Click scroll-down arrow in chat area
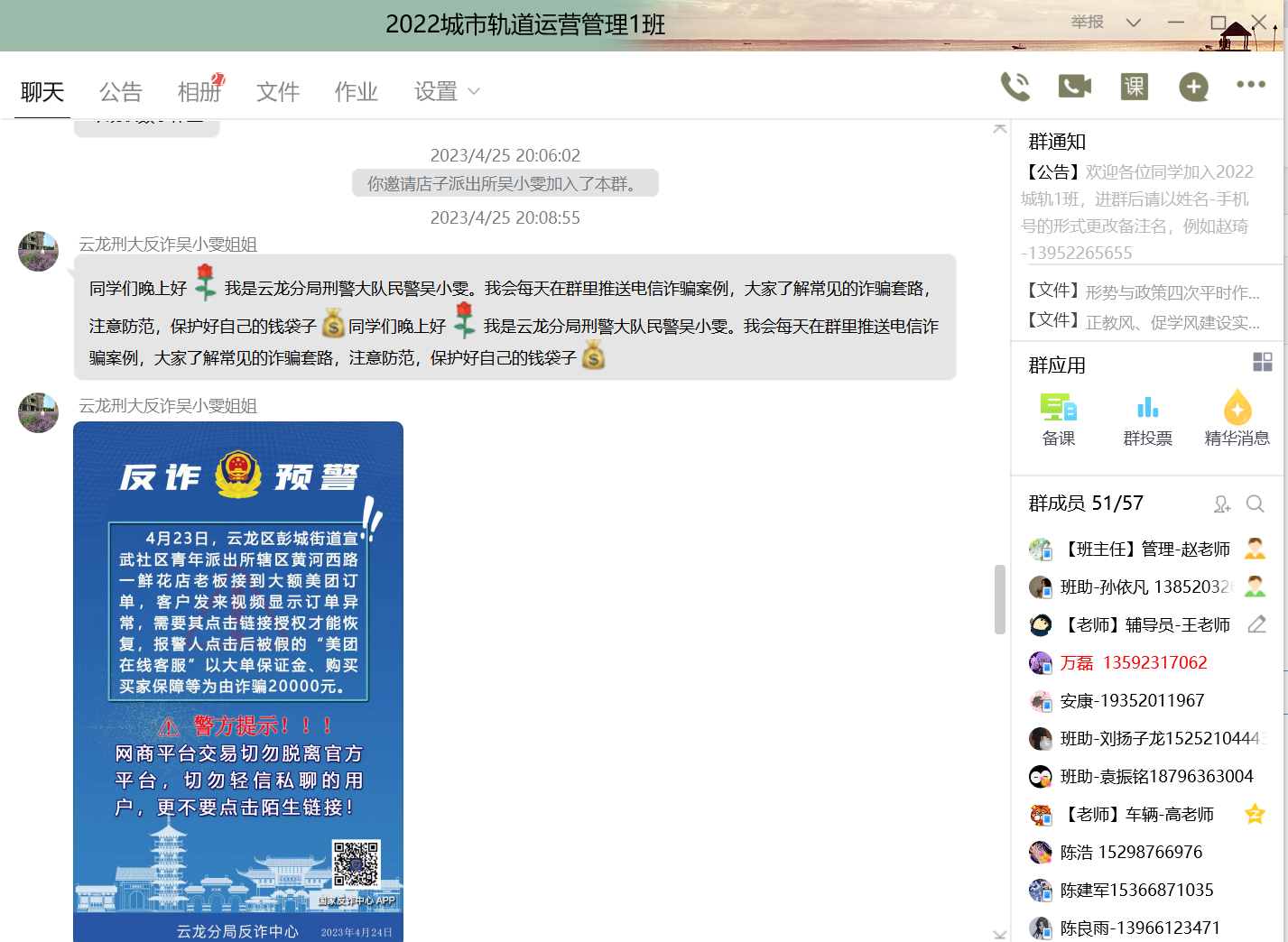The image size is (1288, 942). 999,934
